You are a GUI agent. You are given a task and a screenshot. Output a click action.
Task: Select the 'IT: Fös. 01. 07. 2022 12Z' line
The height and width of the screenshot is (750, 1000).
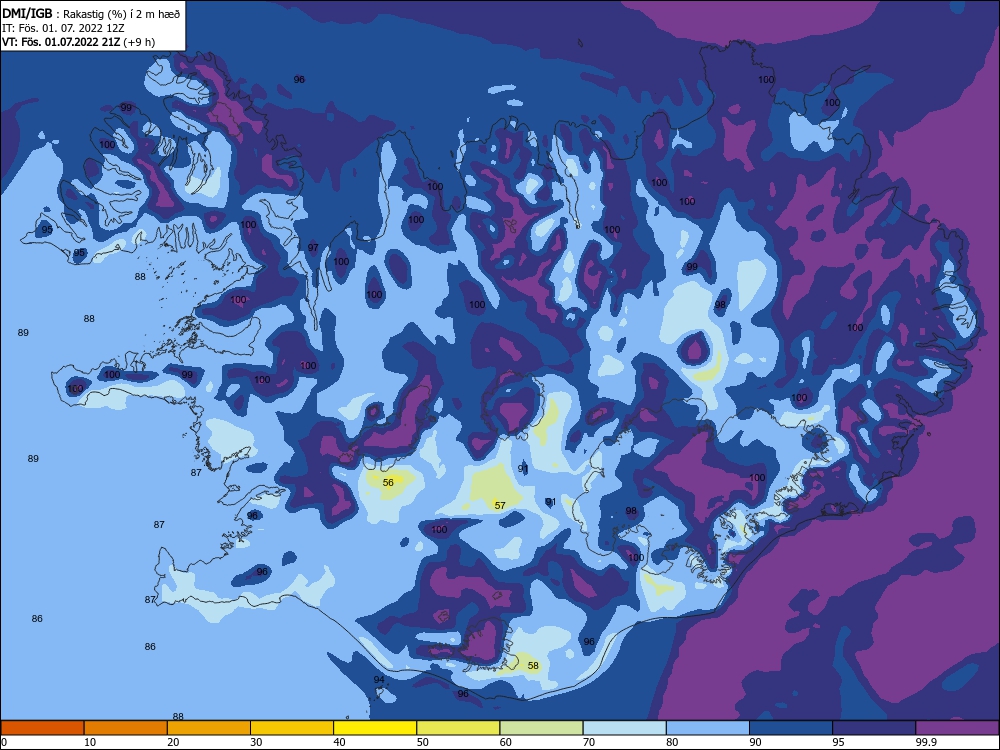pyautogui.click(x=63, y=28)
